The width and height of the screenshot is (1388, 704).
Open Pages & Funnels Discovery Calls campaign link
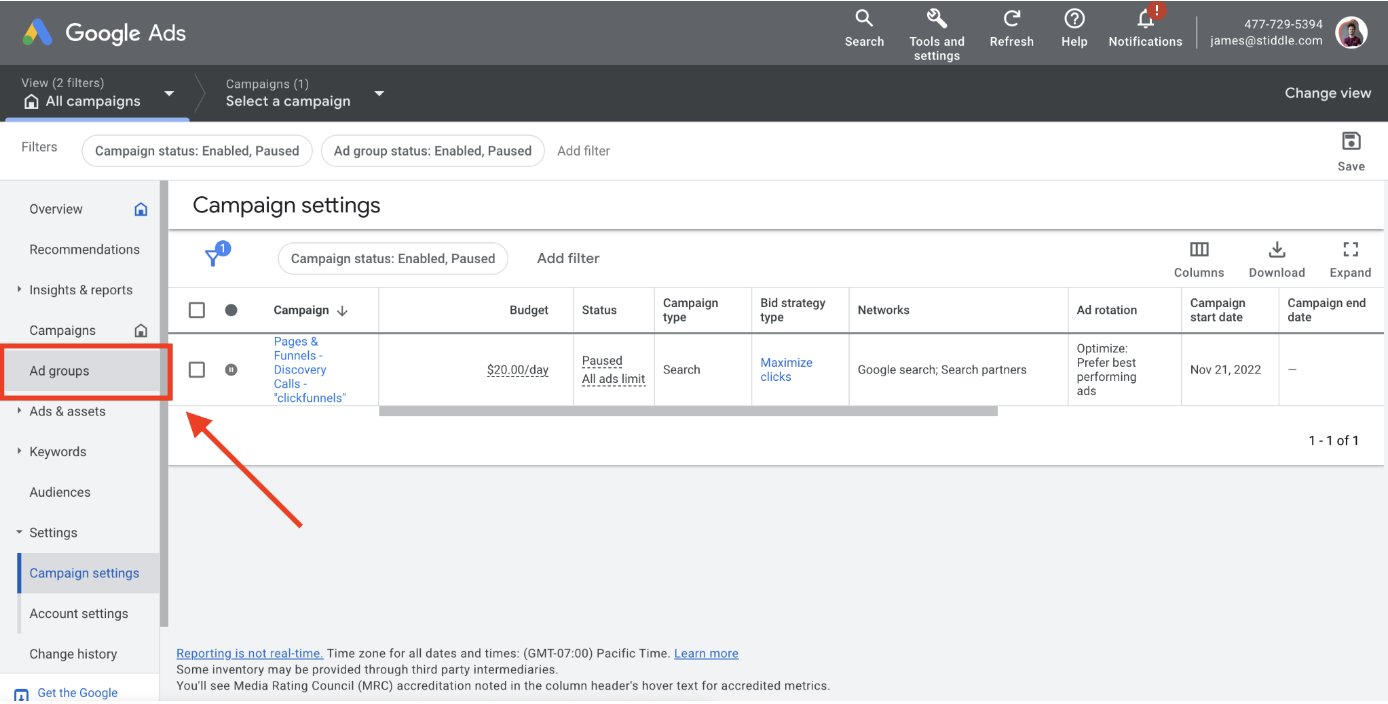[310, 370]
